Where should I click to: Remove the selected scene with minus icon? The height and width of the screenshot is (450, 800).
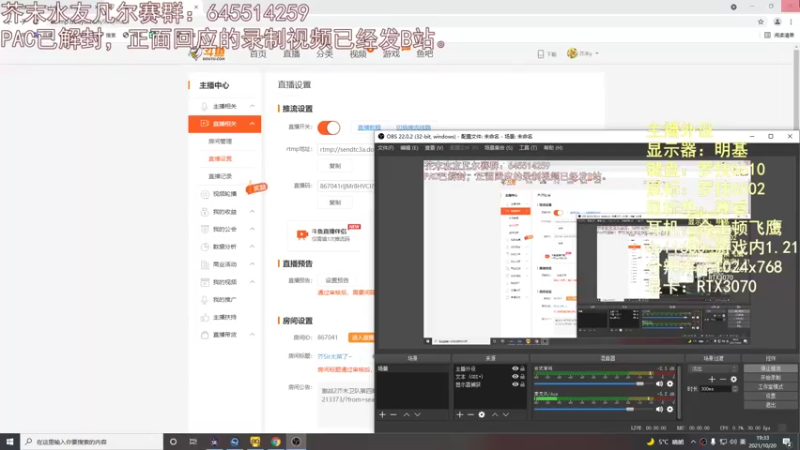(393, 415)
